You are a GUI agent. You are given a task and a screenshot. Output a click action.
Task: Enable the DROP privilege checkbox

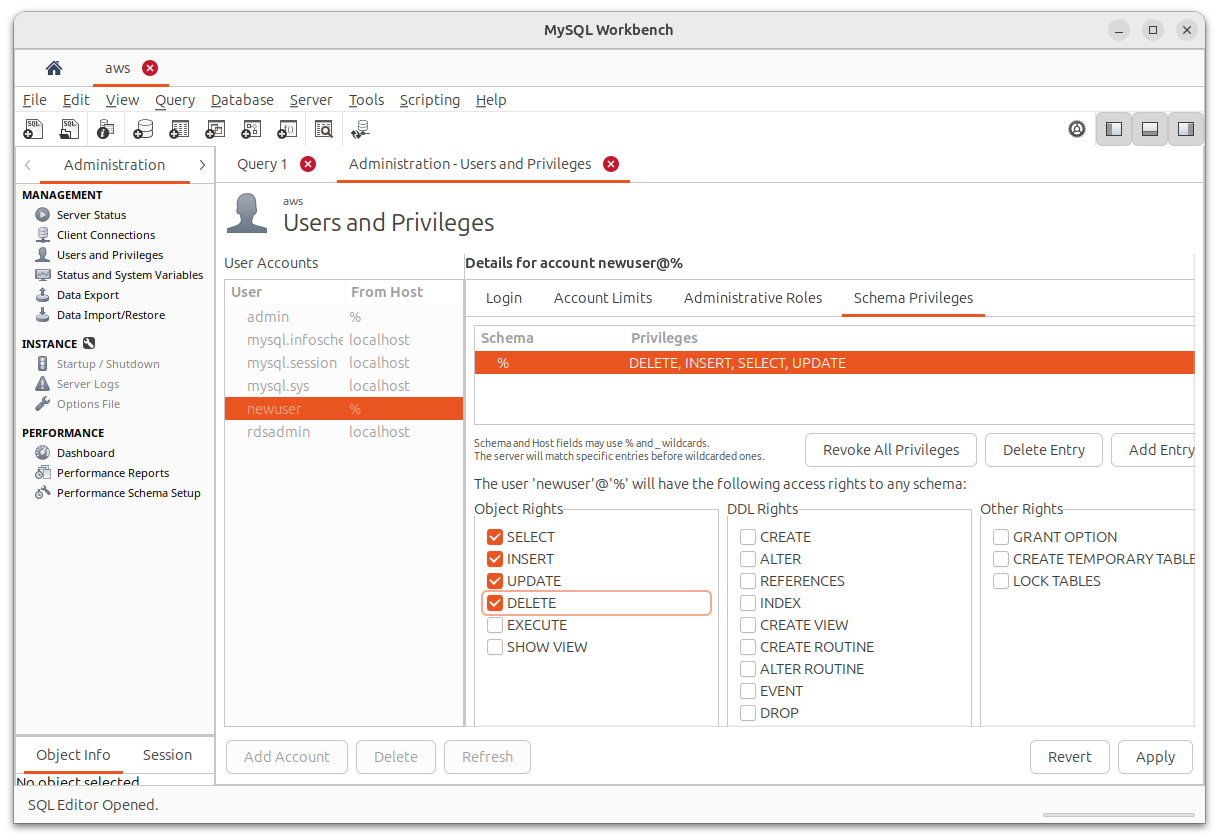(x=748, y=713)
